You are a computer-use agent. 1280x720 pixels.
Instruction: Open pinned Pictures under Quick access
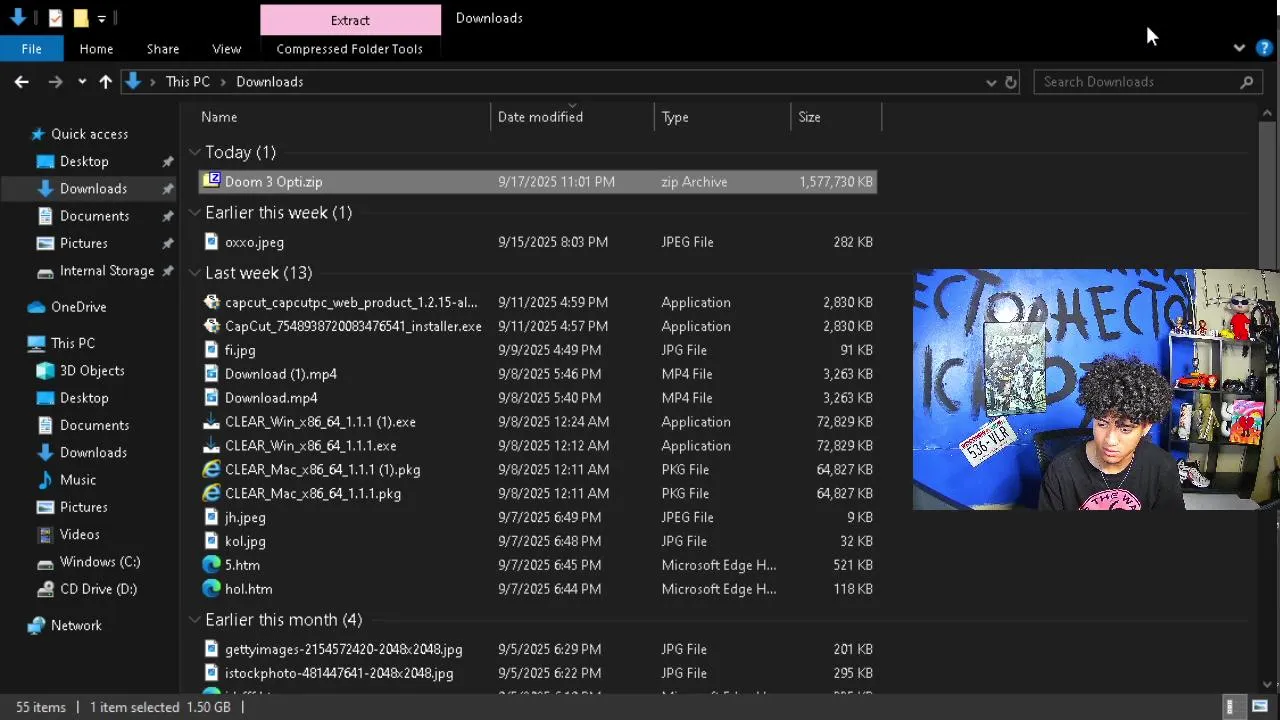(83, 243)
